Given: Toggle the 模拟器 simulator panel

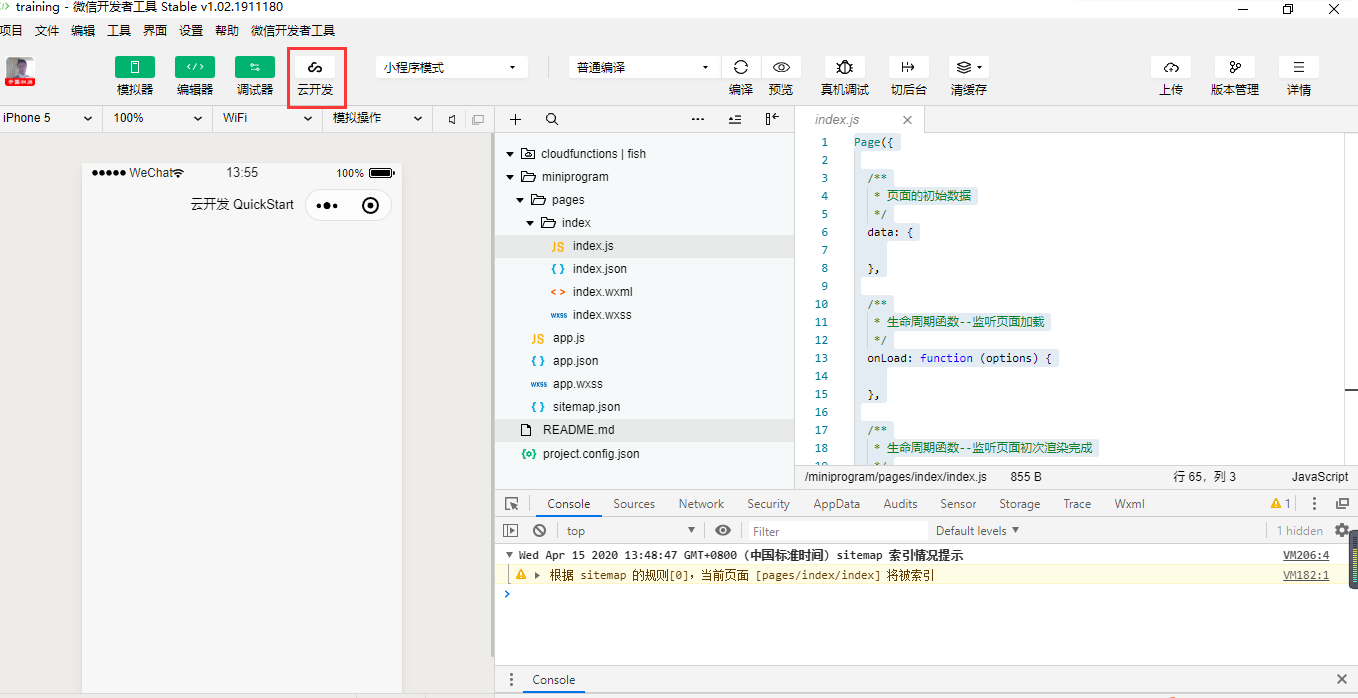Looking at the screenshot, I should pos(135,67).
